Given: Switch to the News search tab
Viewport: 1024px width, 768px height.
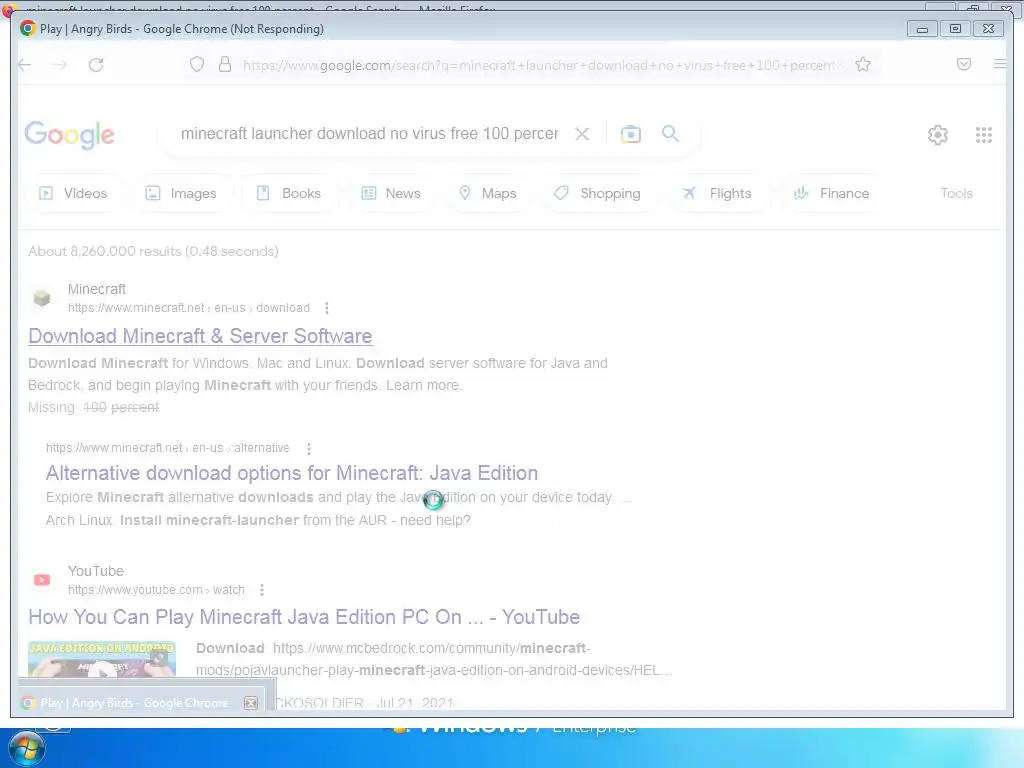Looking at the screenshot, I should coord(391,193).
